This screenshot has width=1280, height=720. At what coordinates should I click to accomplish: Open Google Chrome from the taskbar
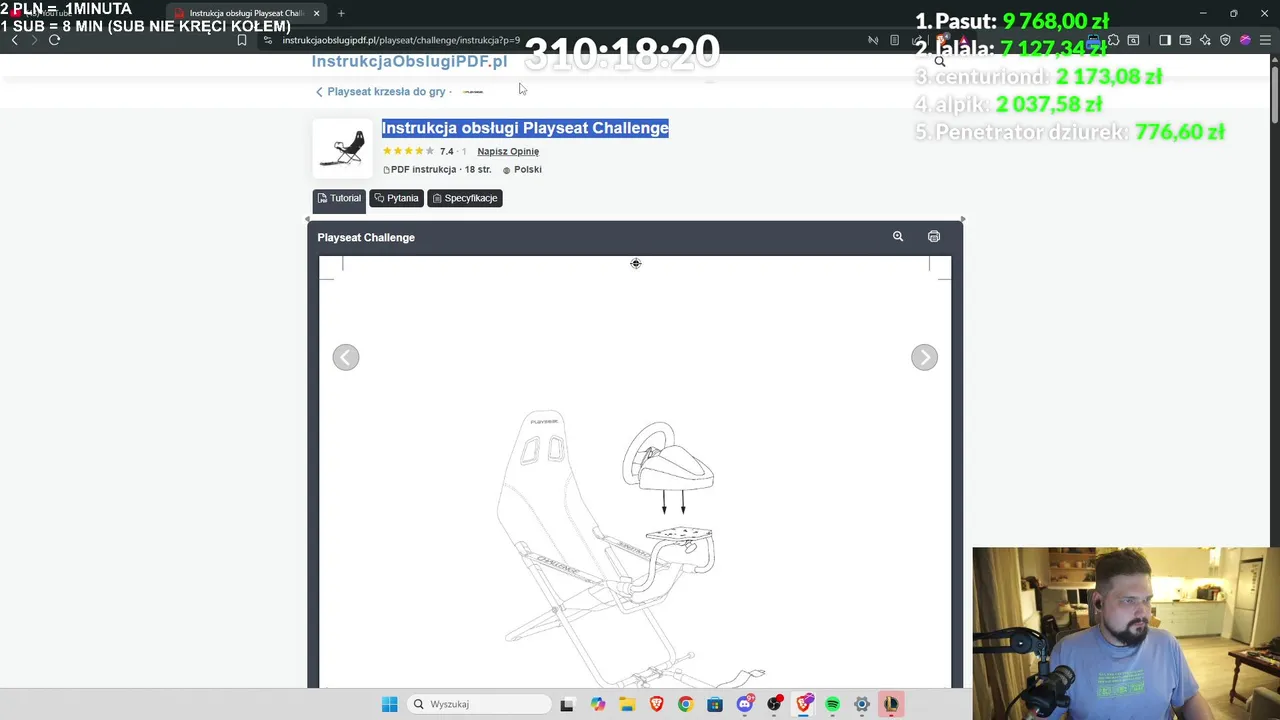tap(685, 704)
